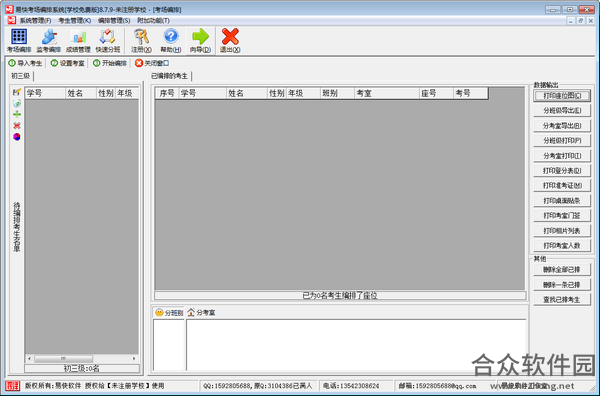Click 姓名 column header in left list
600x396 pixels.
click(81, 93)
